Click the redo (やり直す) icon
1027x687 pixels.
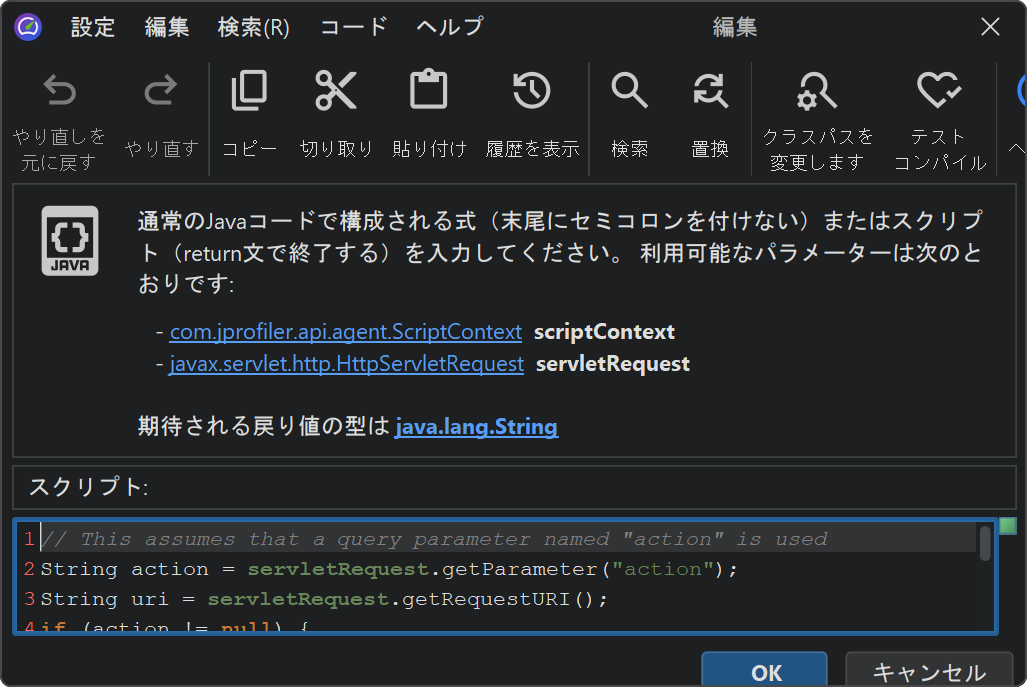coord(161,93)
